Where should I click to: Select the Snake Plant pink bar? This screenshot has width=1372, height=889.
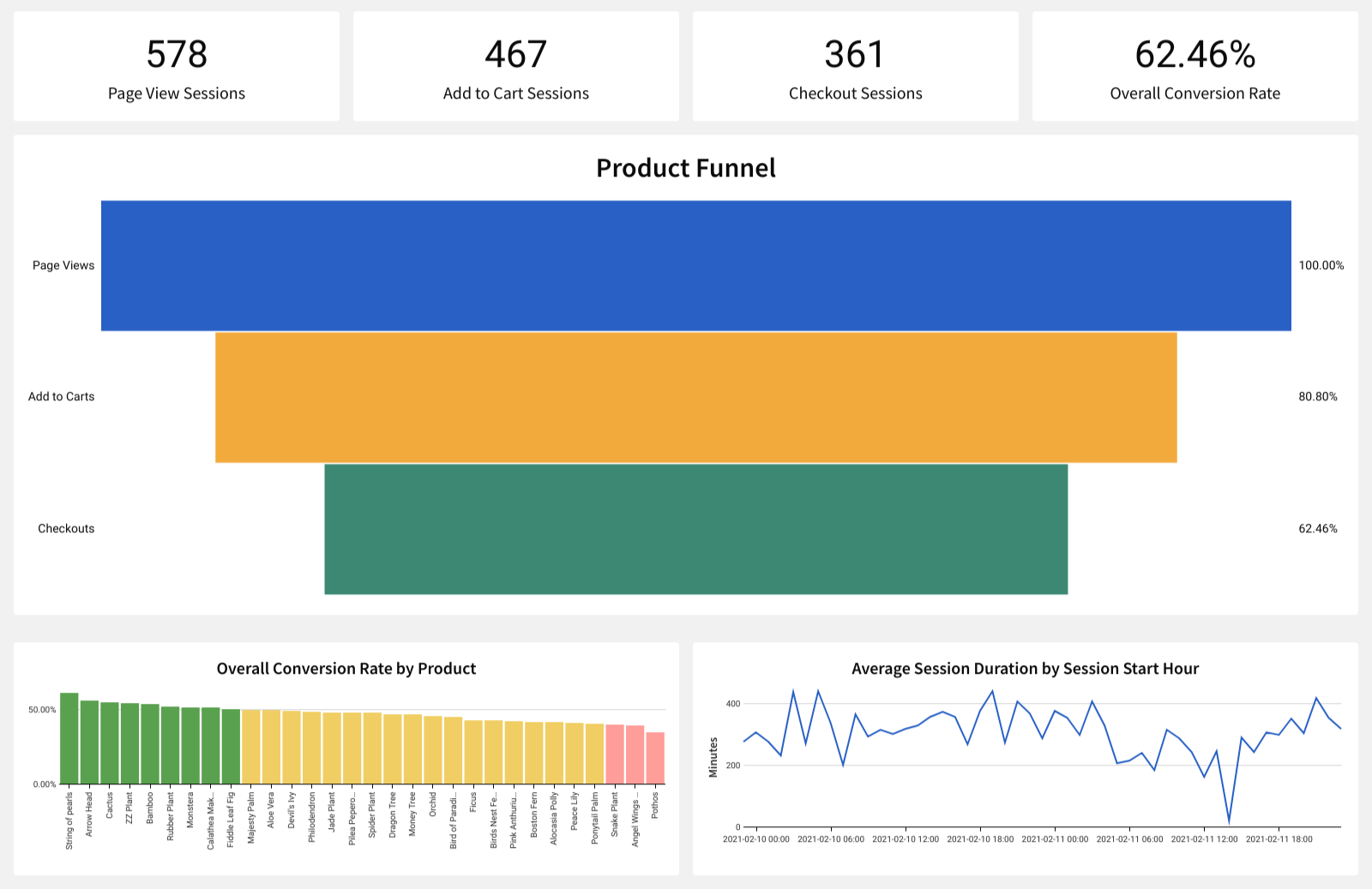(x=615, y=754)
